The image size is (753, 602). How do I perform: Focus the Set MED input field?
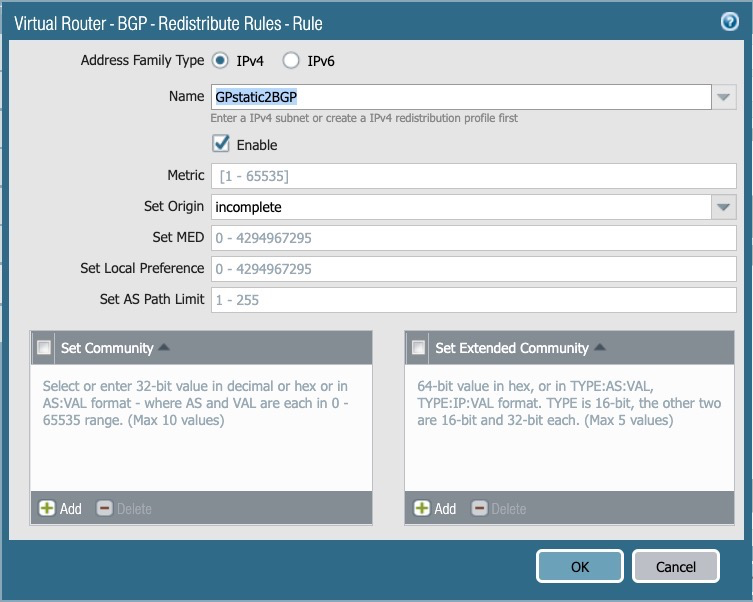(x=474, y=238)
